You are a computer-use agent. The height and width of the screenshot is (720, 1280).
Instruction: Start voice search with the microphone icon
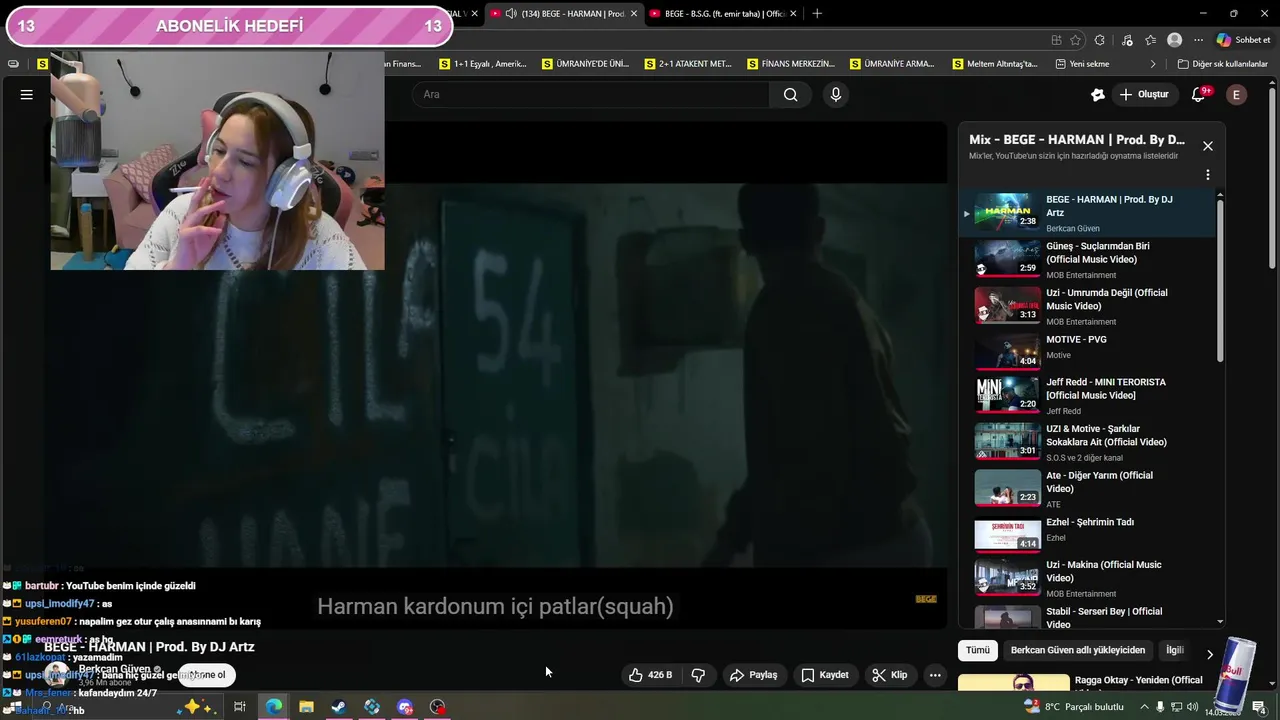836,94
